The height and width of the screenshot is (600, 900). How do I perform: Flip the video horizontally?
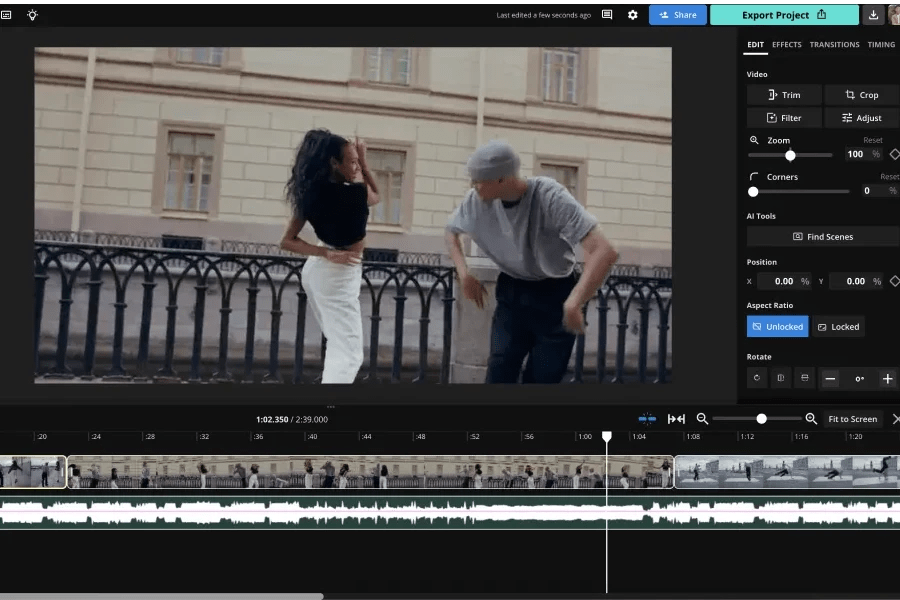(x=781, y=378)
